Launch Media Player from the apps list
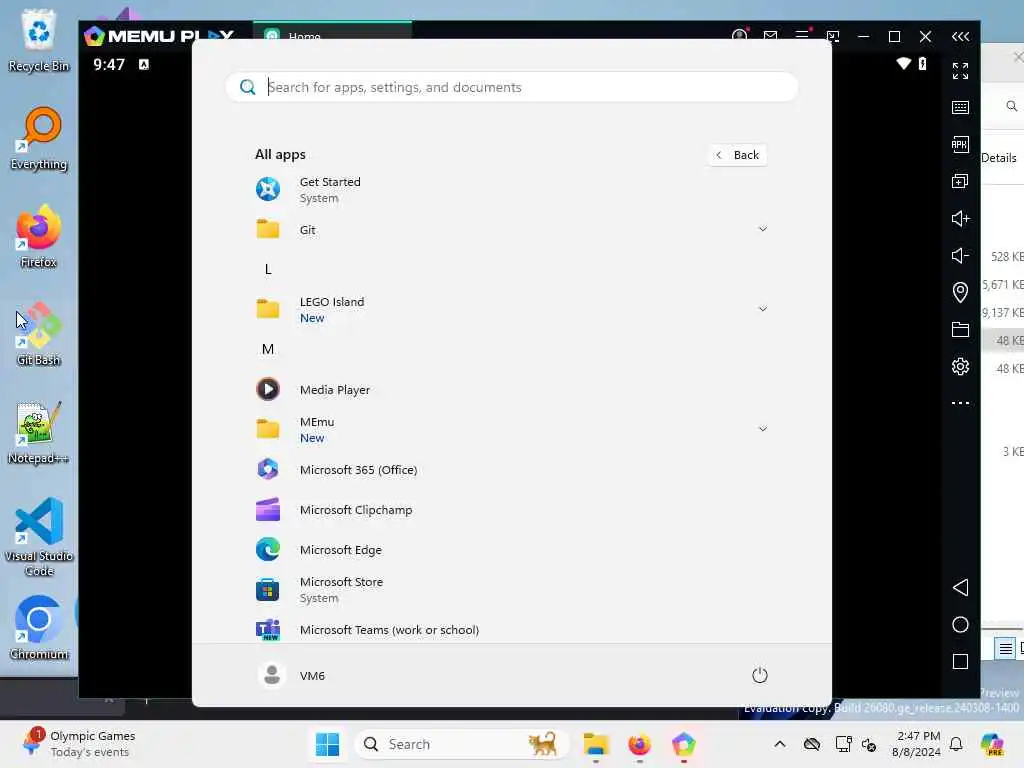Viewport: 1024px width, 768px height. click(x=511, y=389)
